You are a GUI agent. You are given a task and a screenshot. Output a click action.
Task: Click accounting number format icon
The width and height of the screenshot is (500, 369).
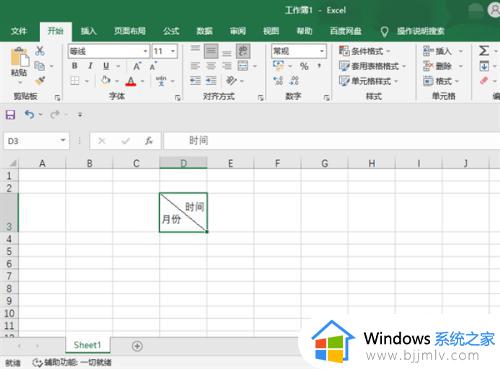[x=278, y=66]
